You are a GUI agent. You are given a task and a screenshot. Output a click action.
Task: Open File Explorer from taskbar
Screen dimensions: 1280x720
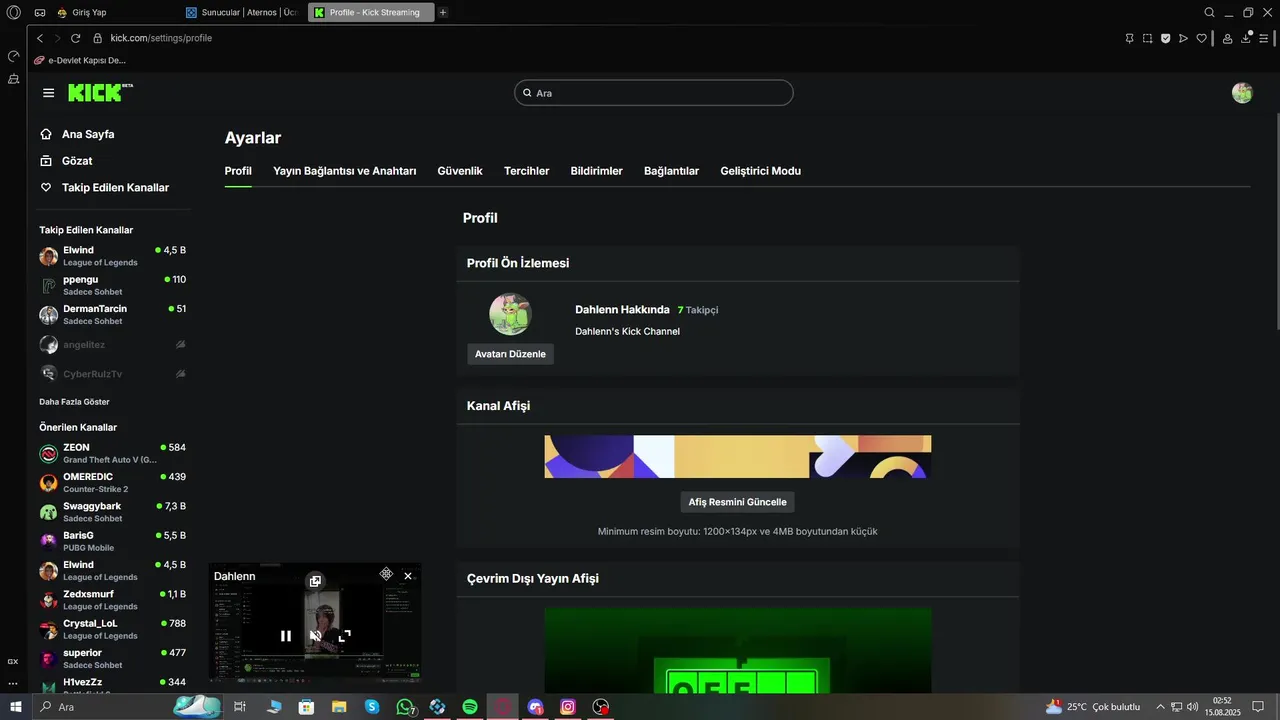(339, 707)
